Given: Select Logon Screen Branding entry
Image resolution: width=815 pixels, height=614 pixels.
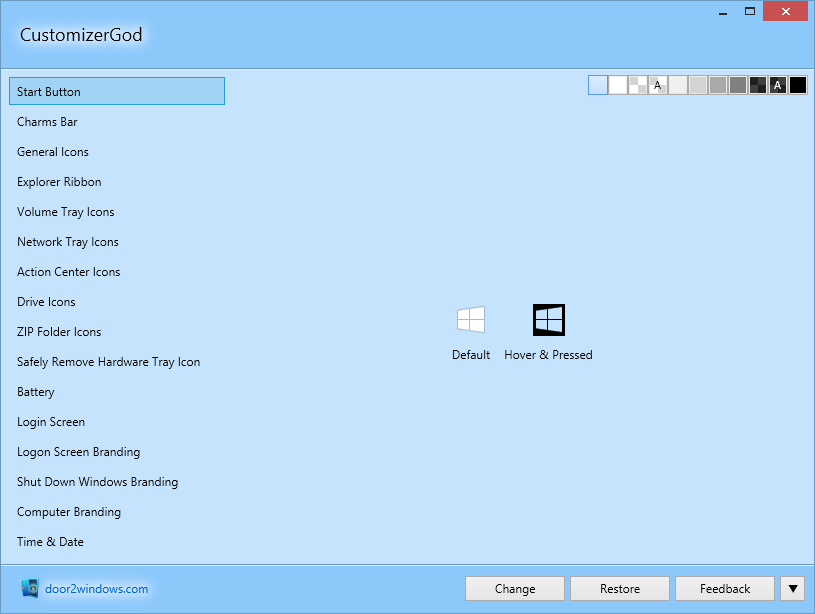Looking at the screenshot, I should 117,452.
